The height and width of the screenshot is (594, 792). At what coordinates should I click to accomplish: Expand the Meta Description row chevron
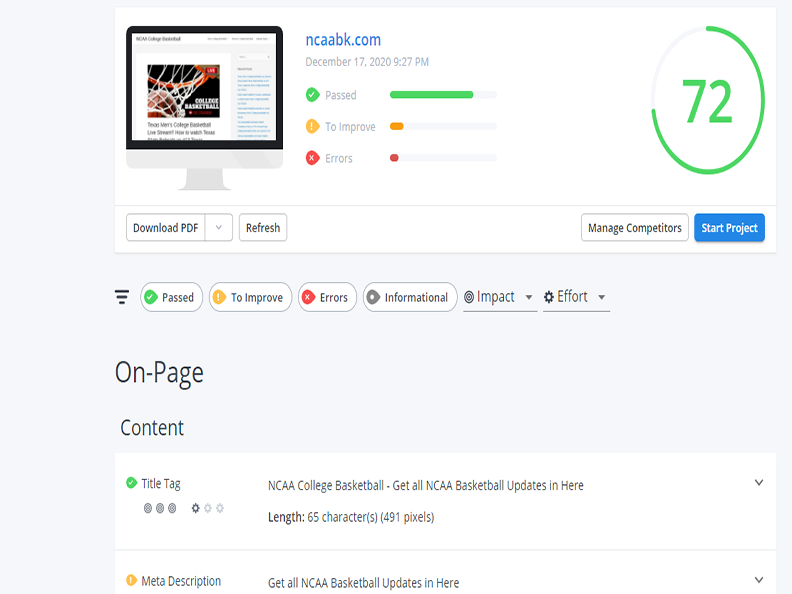click(x=759, y=580)
